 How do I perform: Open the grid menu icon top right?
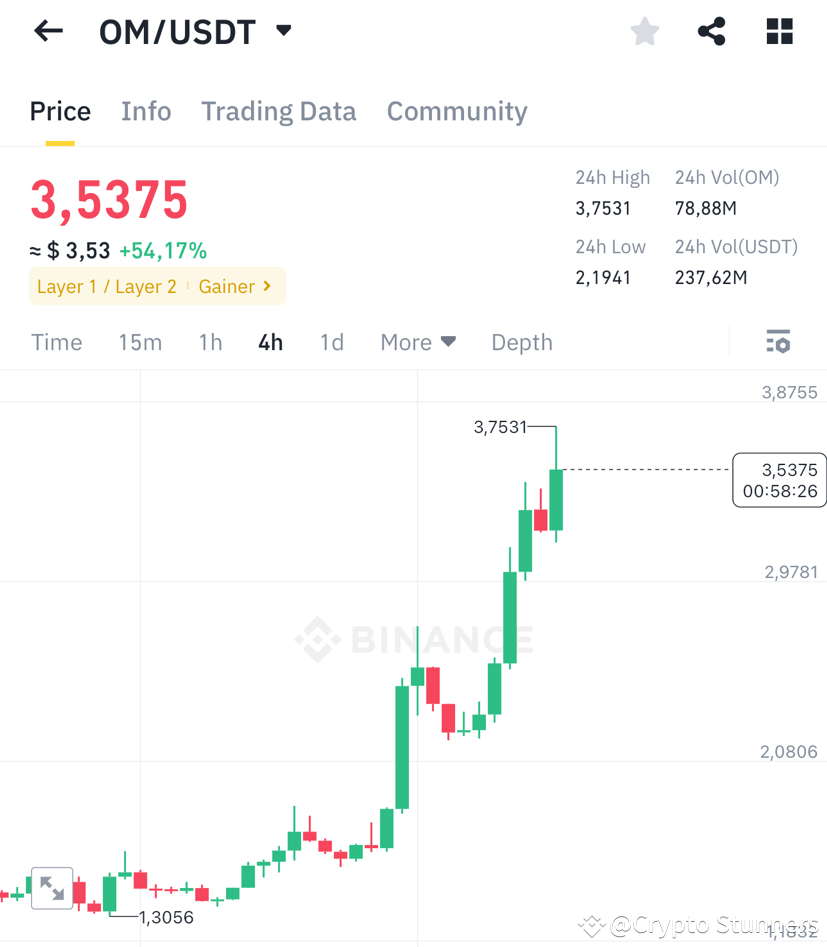[x=778, y=31]
